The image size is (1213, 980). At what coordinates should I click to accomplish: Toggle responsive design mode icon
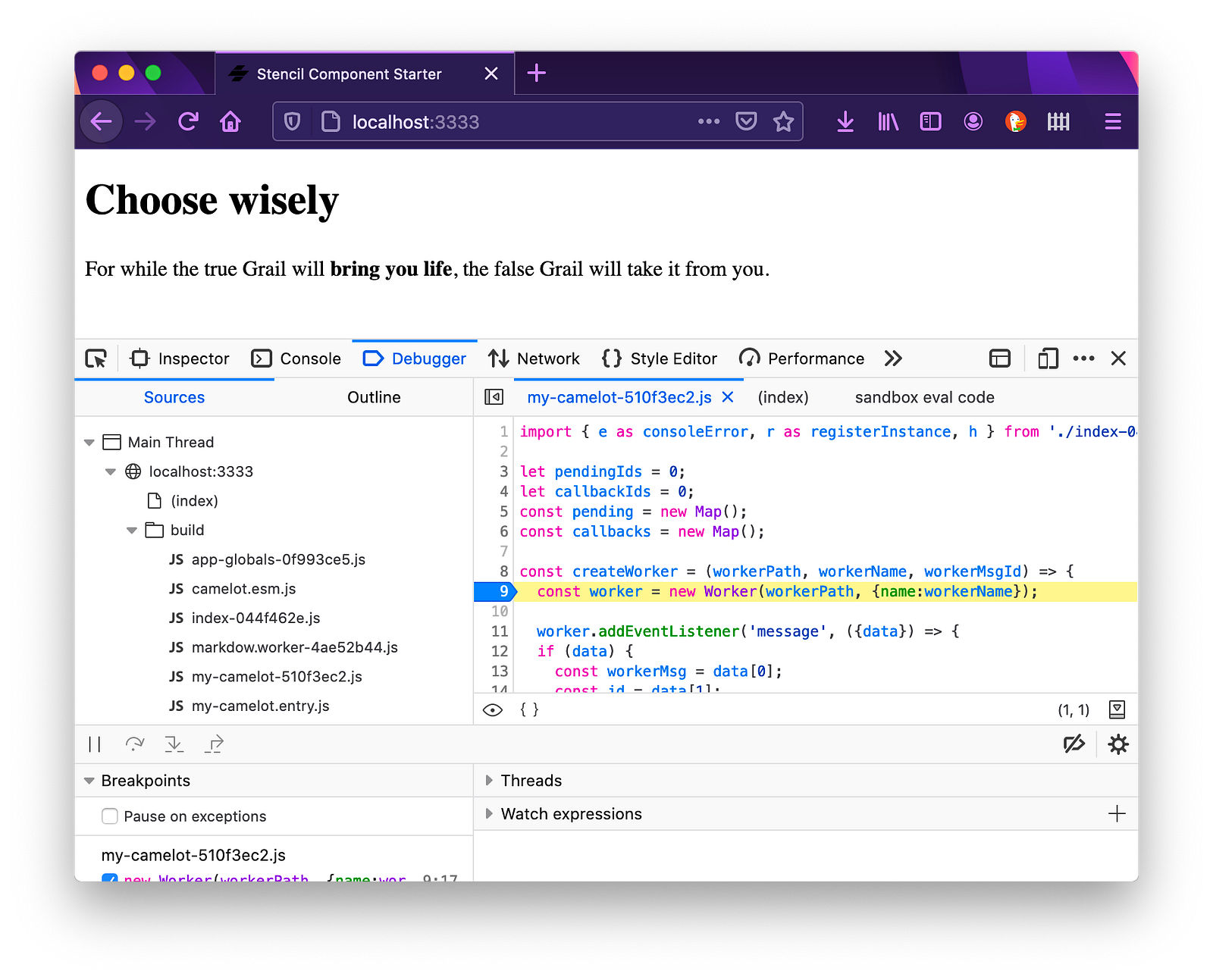(x=1048, y=358)
